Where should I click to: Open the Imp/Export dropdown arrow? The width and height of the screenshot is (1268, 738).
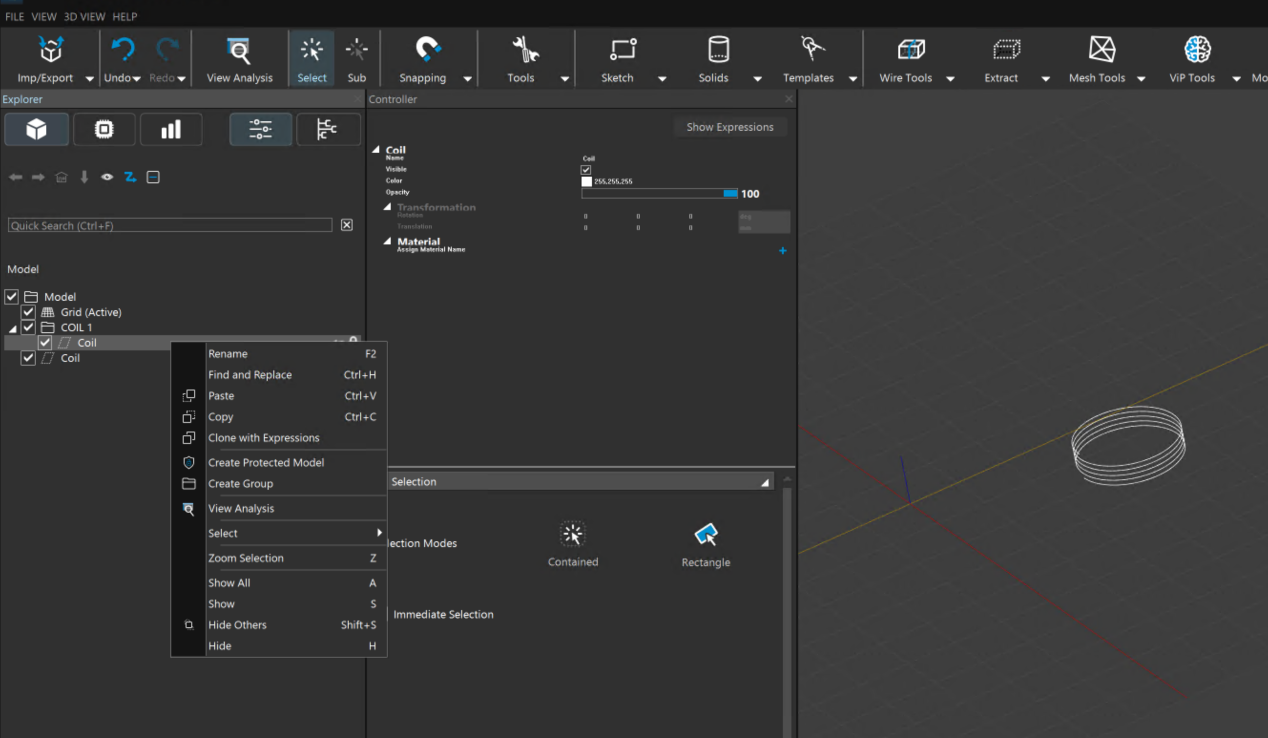(89, 79)
